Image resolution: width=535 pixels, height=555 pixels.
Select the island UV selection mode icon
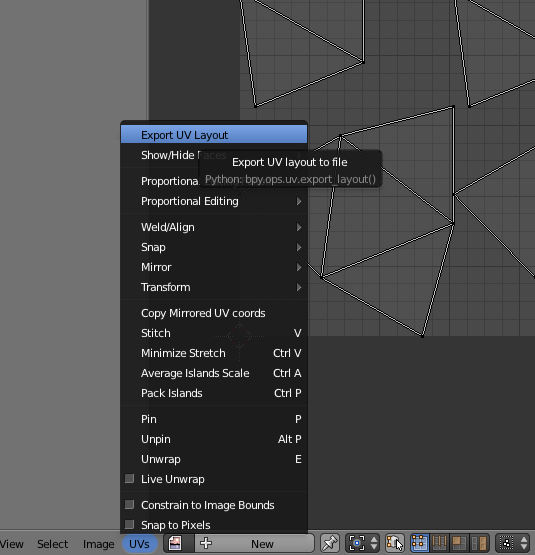pos(479,543)
